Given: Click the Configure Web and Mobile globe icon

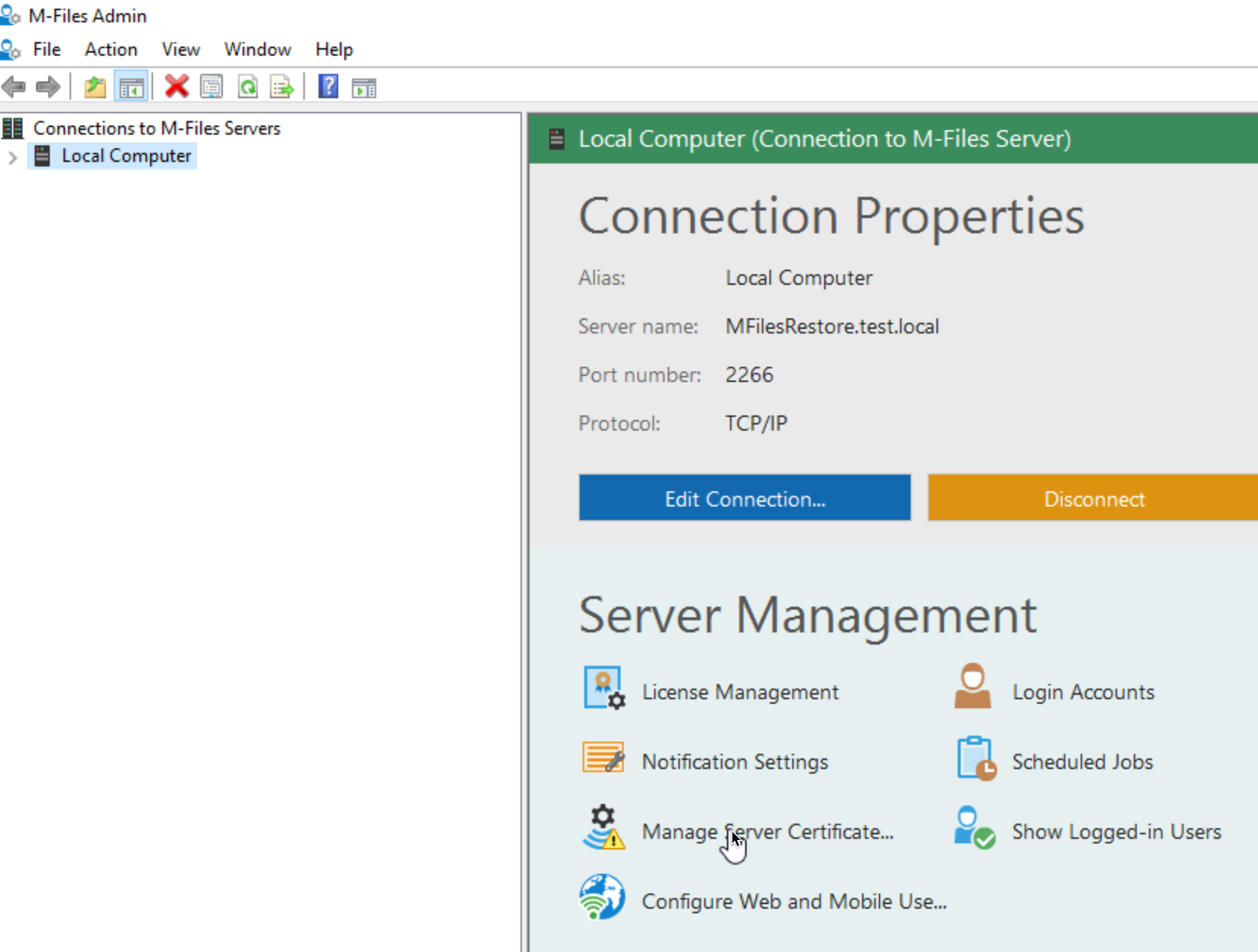Looking at the screenshot, I should coord(602,897).
